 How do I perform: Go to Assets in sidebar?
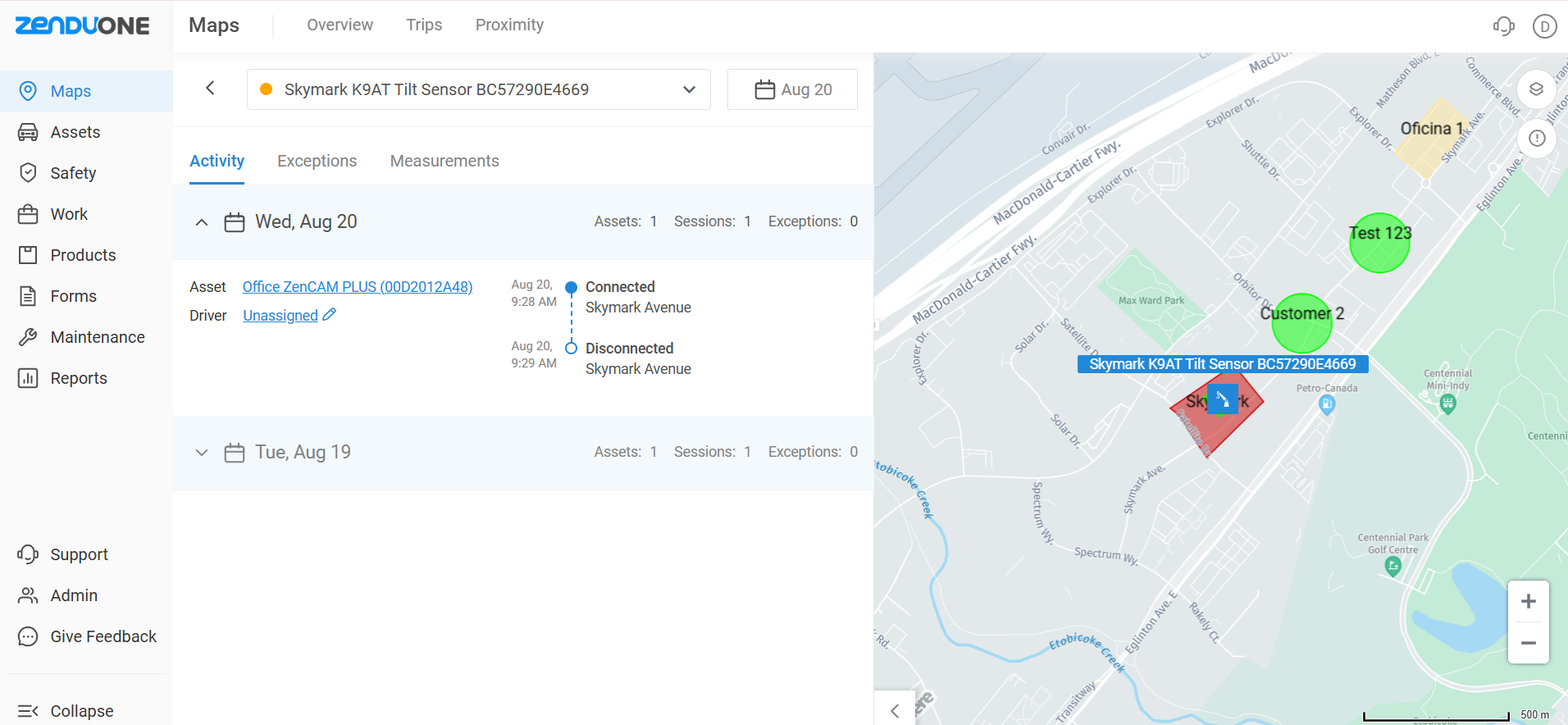(86, 132)
